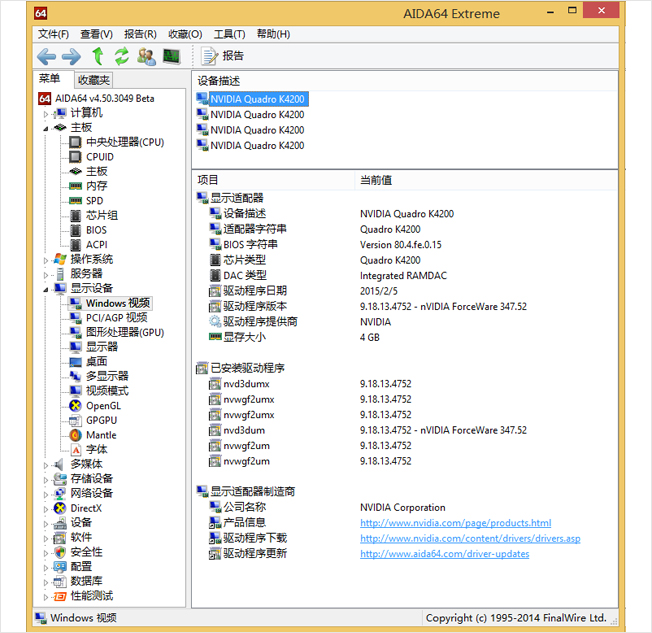Select the 视频模式 icon
This screenshot has height=633, width=652.
(x=75, y=391)
